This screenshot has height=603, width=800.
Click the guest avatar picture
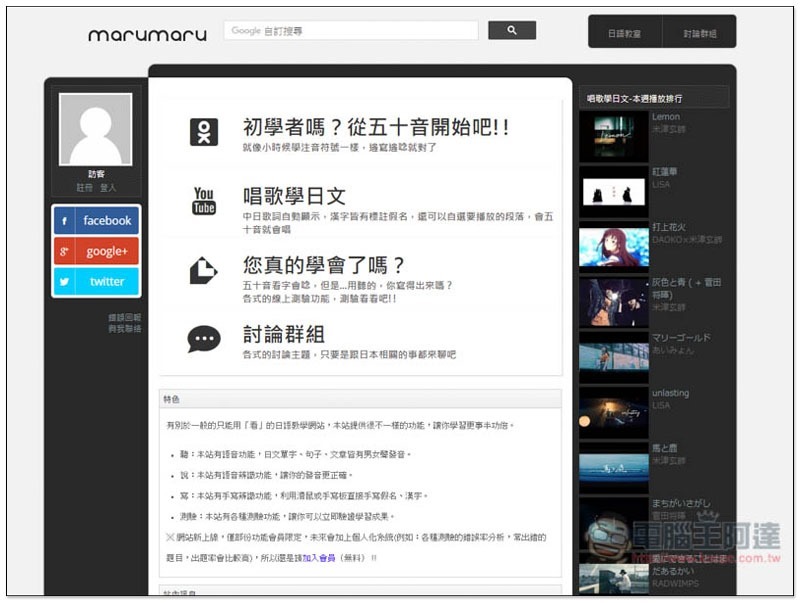click(x=96, y=129)
